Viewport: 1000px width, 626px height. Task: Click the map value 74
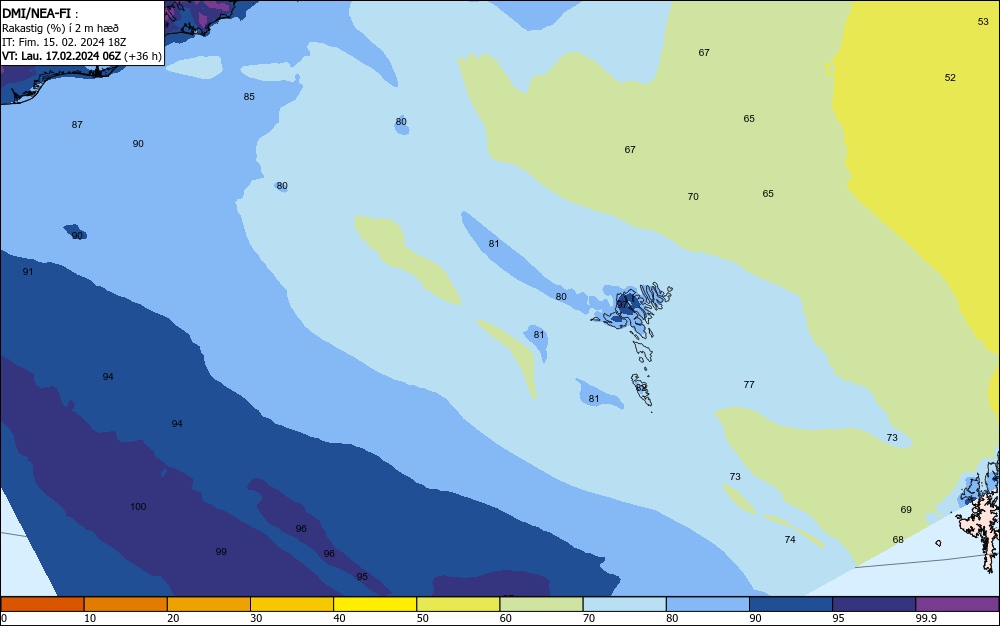tap(790, 540)
